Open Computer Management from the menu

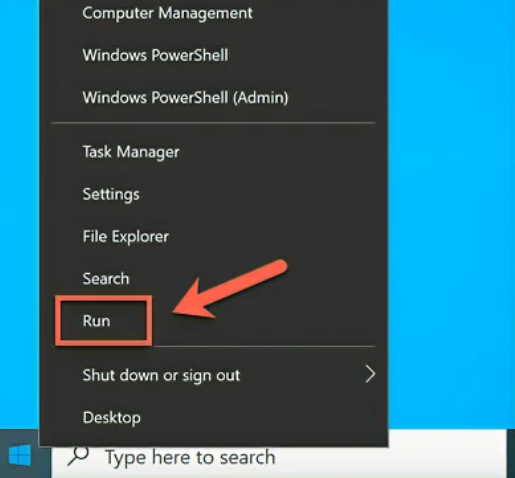coord(213,13)
